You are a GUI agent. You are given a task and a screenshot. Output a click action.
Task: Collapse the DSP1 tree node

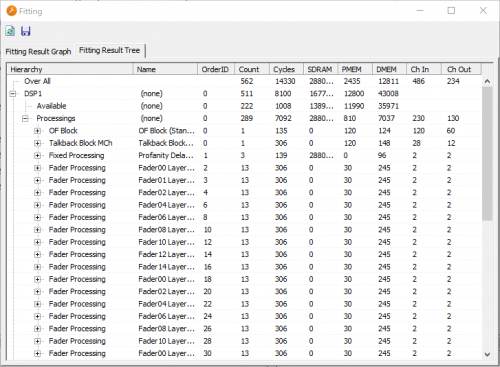pos(13,94)
